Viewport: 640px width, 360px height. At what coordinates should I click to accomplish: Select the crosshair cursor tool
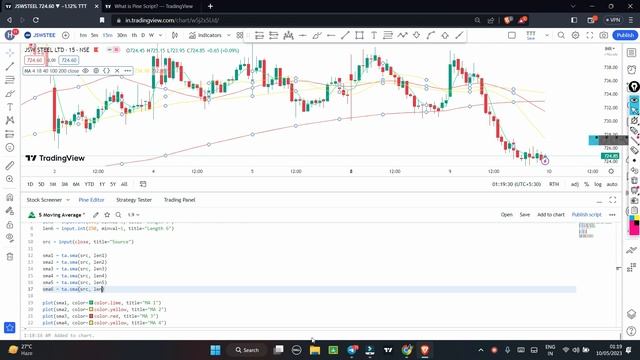10,53
